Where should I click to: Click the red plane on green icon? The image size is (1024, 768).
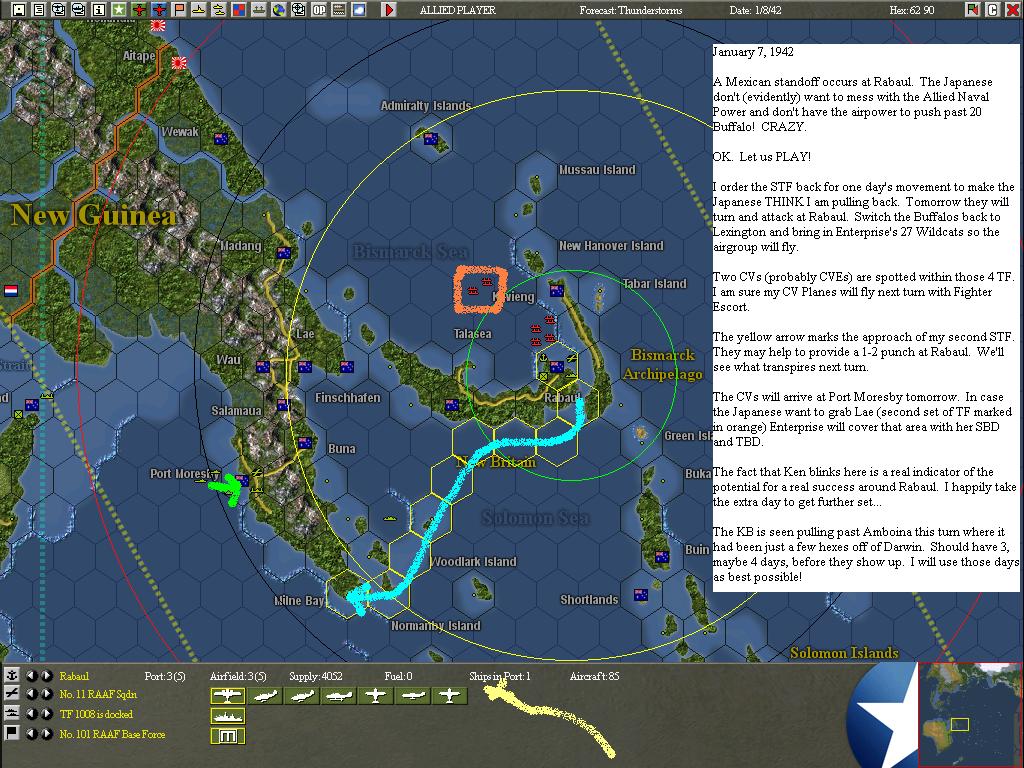(x=139, y=10)
